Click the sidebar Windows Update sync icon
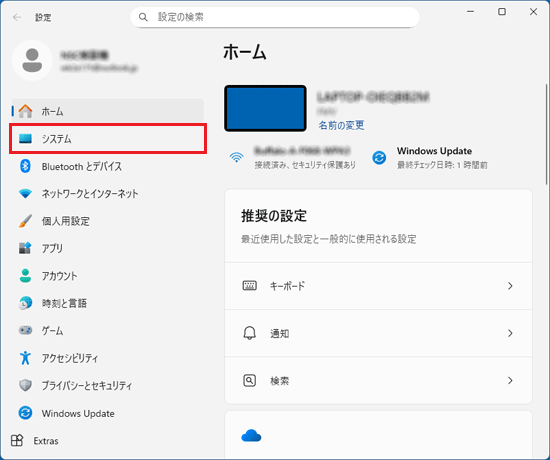 click(25, 413)
